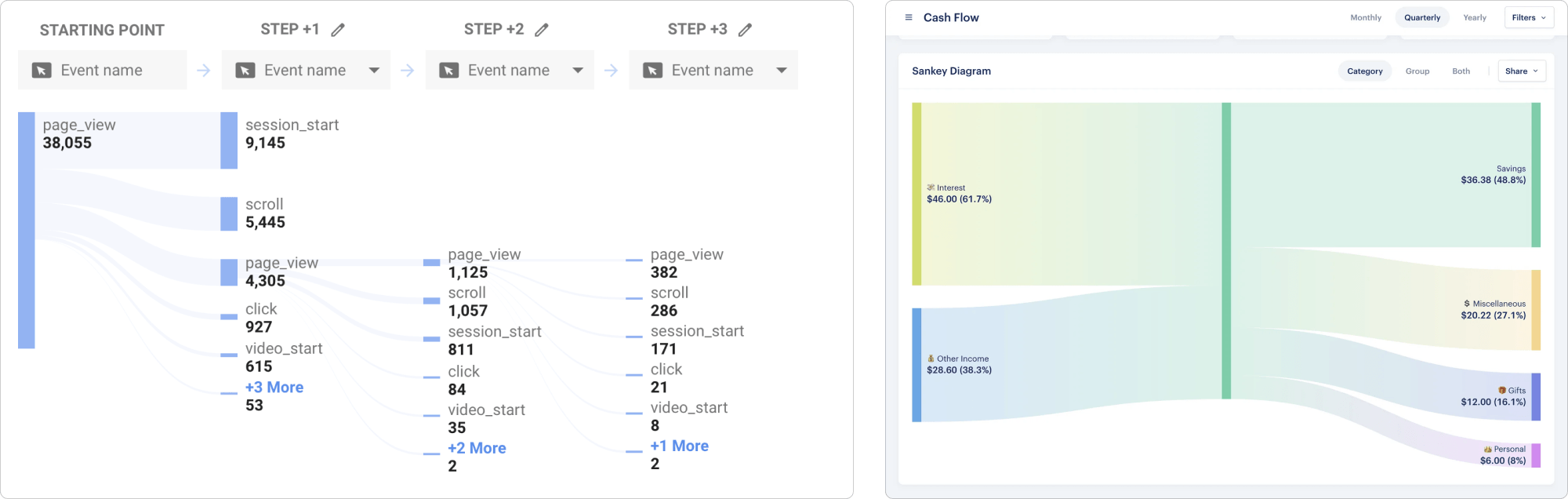Click the arrow between Starting Point and STEP +1
This screenshot has height=499, width=1568.
[204, 70]
